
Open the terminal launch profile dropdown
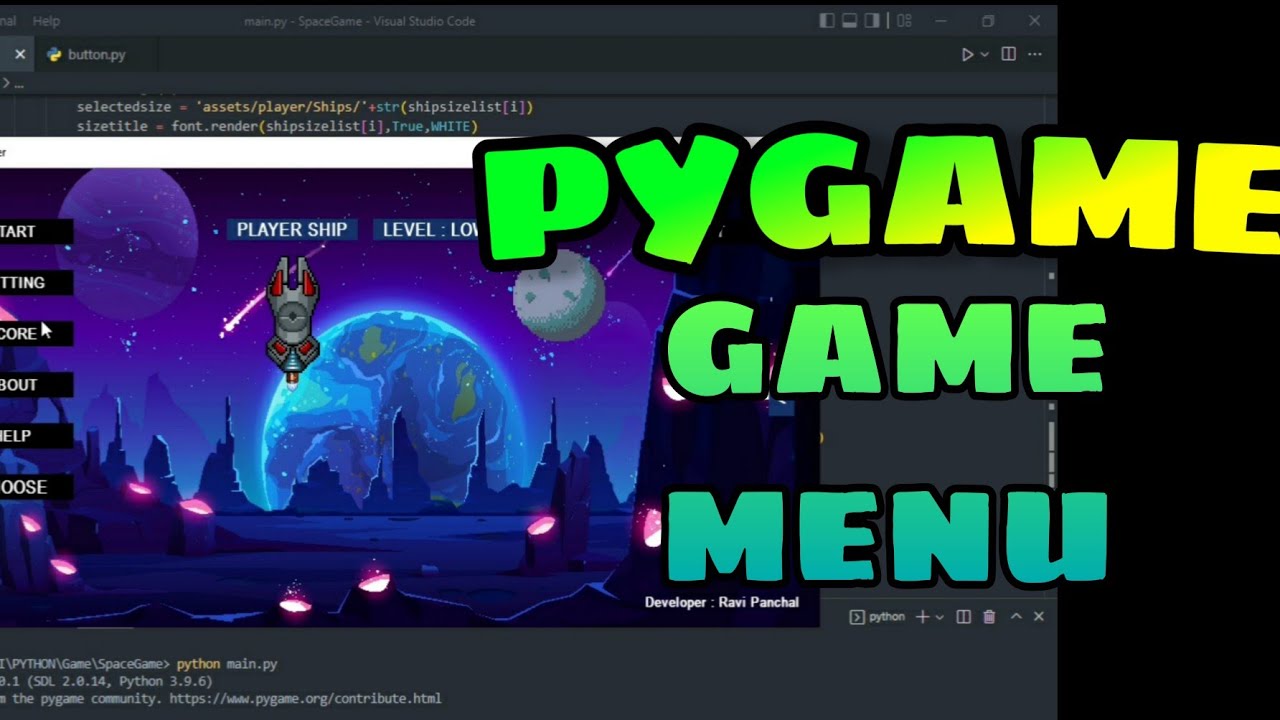click(x=939, y=617)
